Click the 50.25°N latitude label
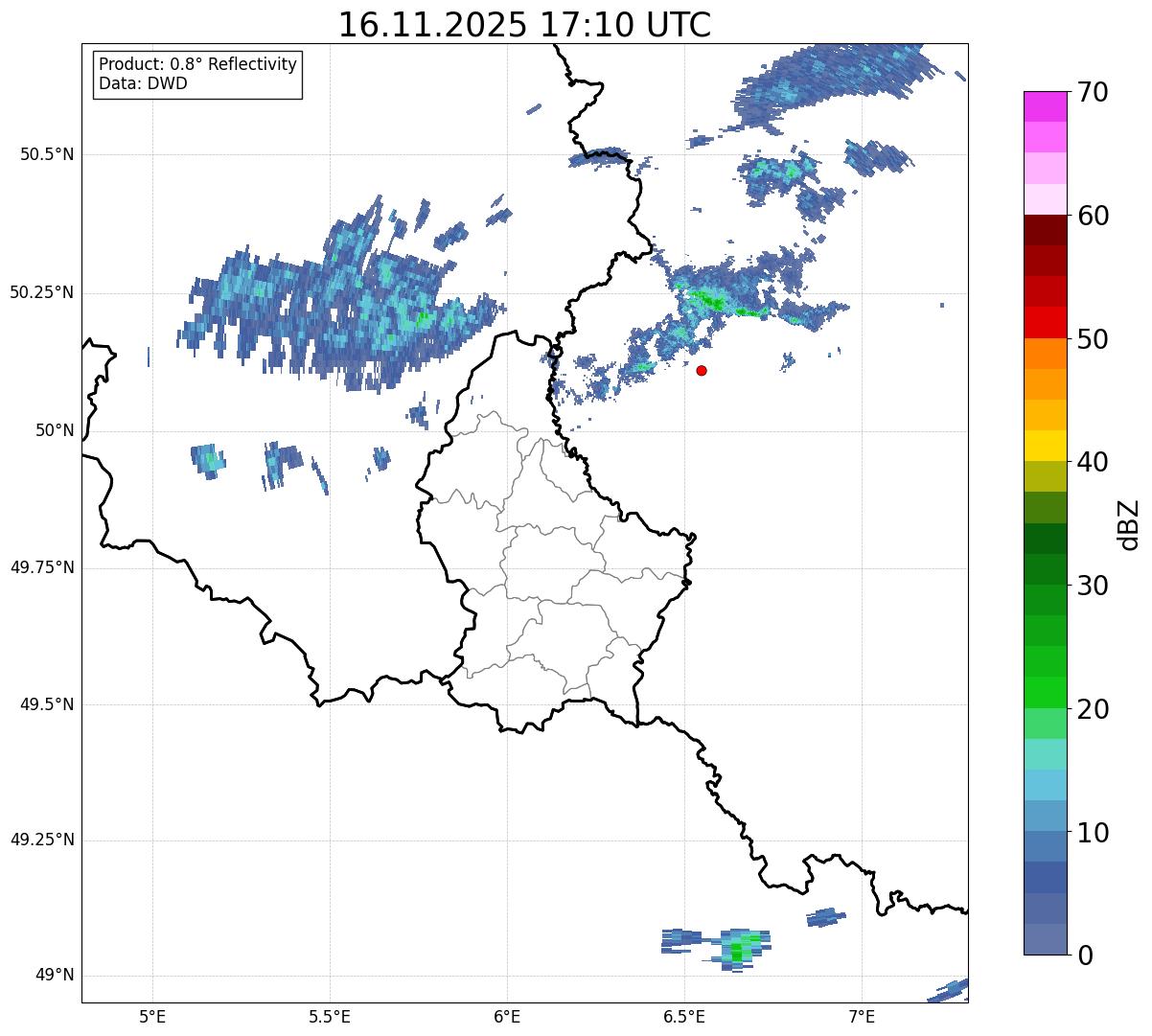The width and height of the screenshot is (1152, 1036). point(42,292)
